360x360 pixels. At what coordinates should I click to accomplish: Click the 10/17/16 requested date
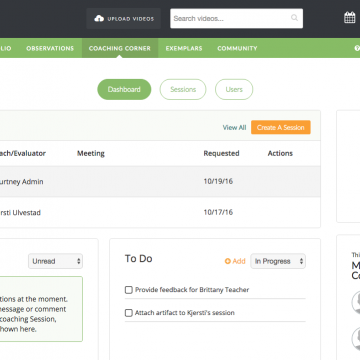pos(218,212)
